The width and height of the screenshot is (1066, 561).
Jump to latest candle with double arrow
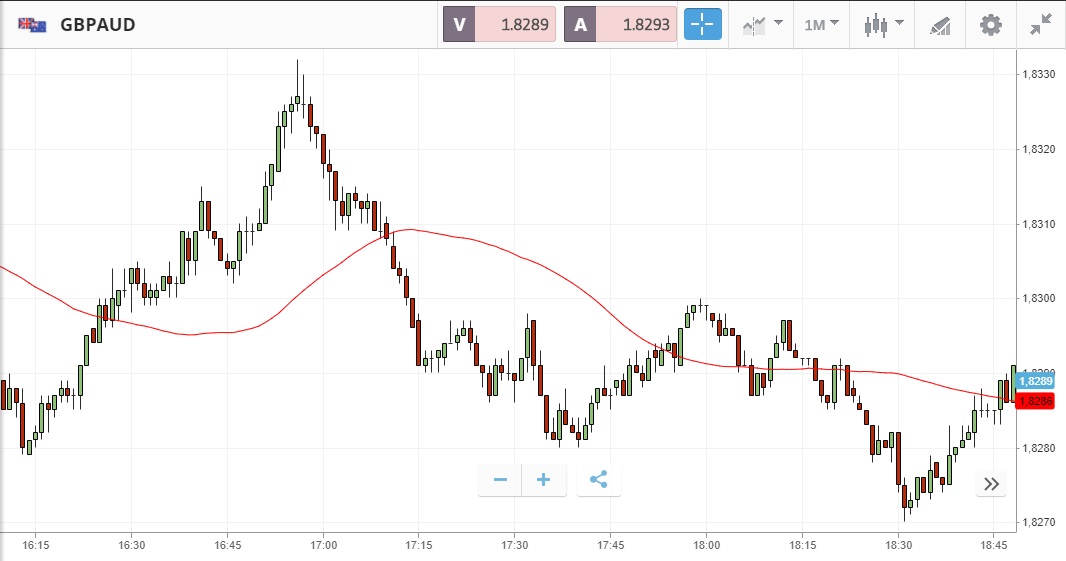991,484
